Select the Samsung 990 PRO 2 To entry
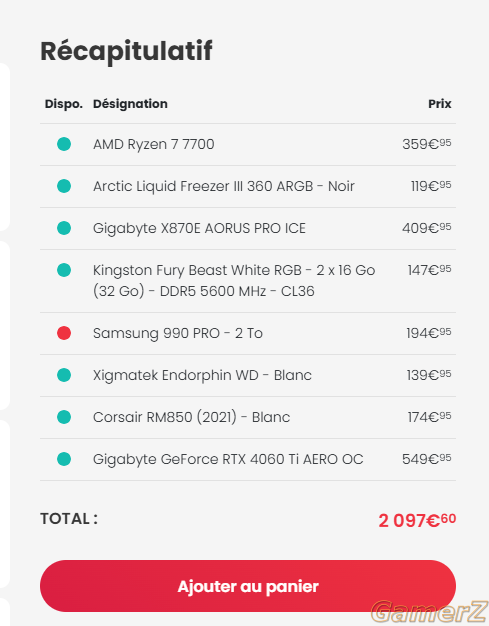Viewport: 489px width, 626px height. tap(178, 333)
